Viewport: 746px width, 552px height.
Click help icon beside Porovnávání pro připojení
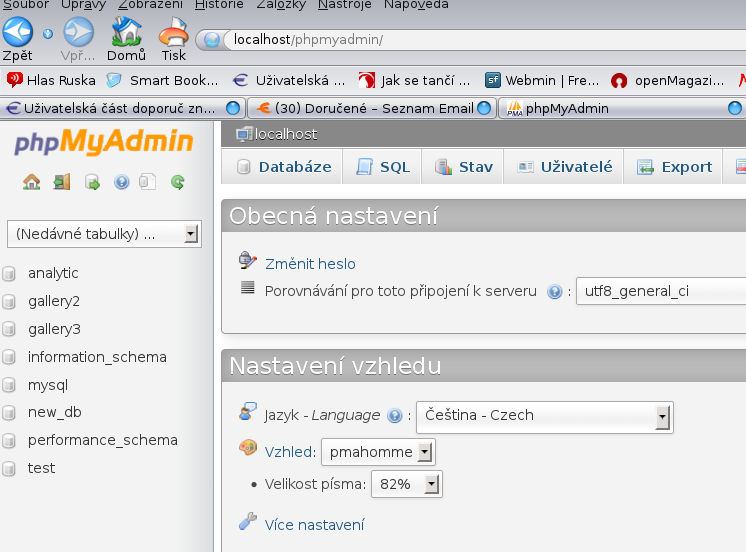555,291
